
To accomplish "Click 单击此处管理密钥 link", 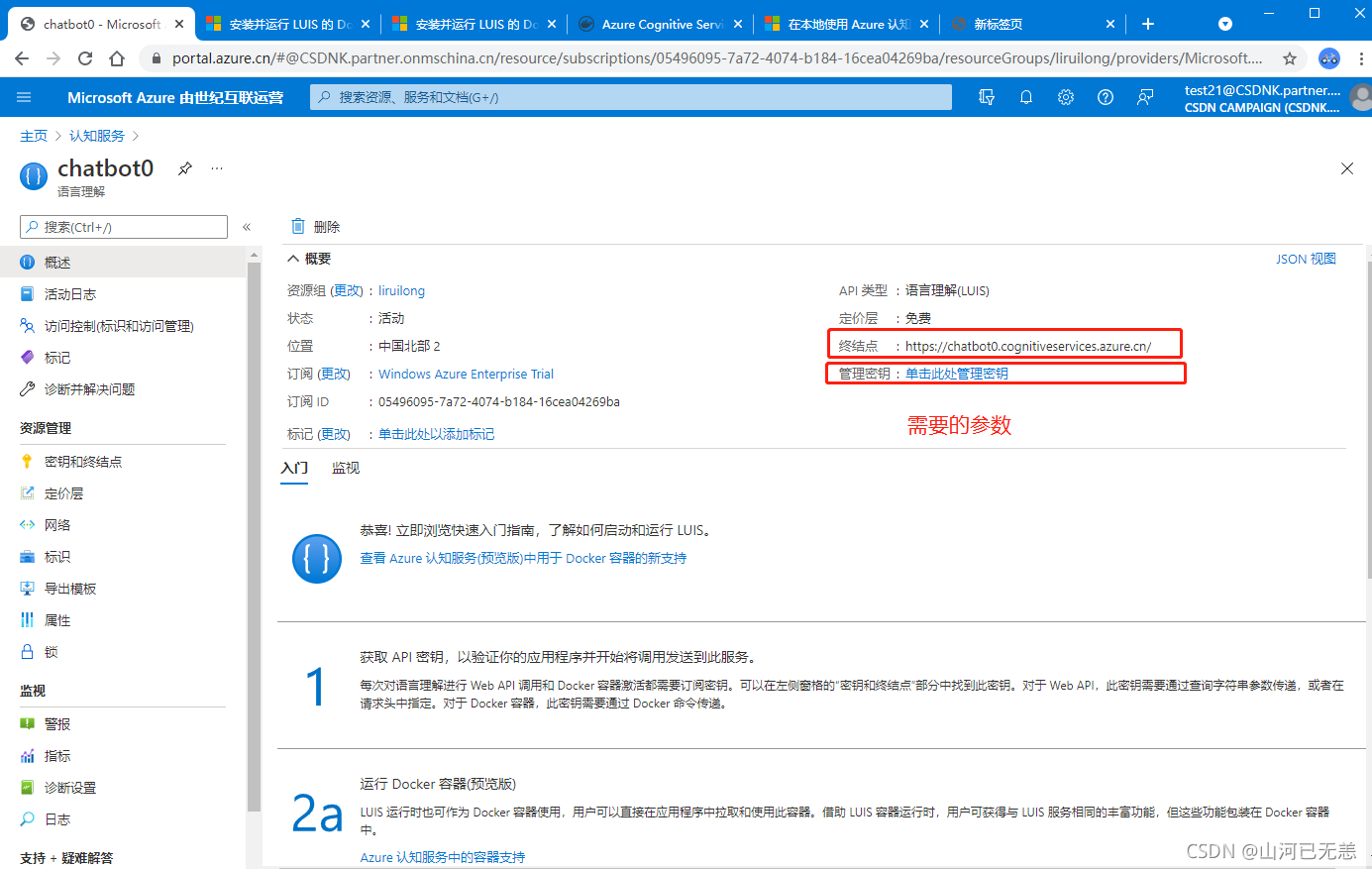I will (x=957, y=374).
